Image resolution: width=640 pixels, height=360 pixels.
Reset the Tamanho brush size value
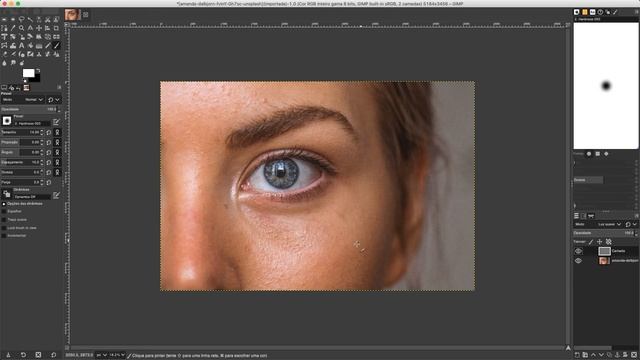coord(49,133)
